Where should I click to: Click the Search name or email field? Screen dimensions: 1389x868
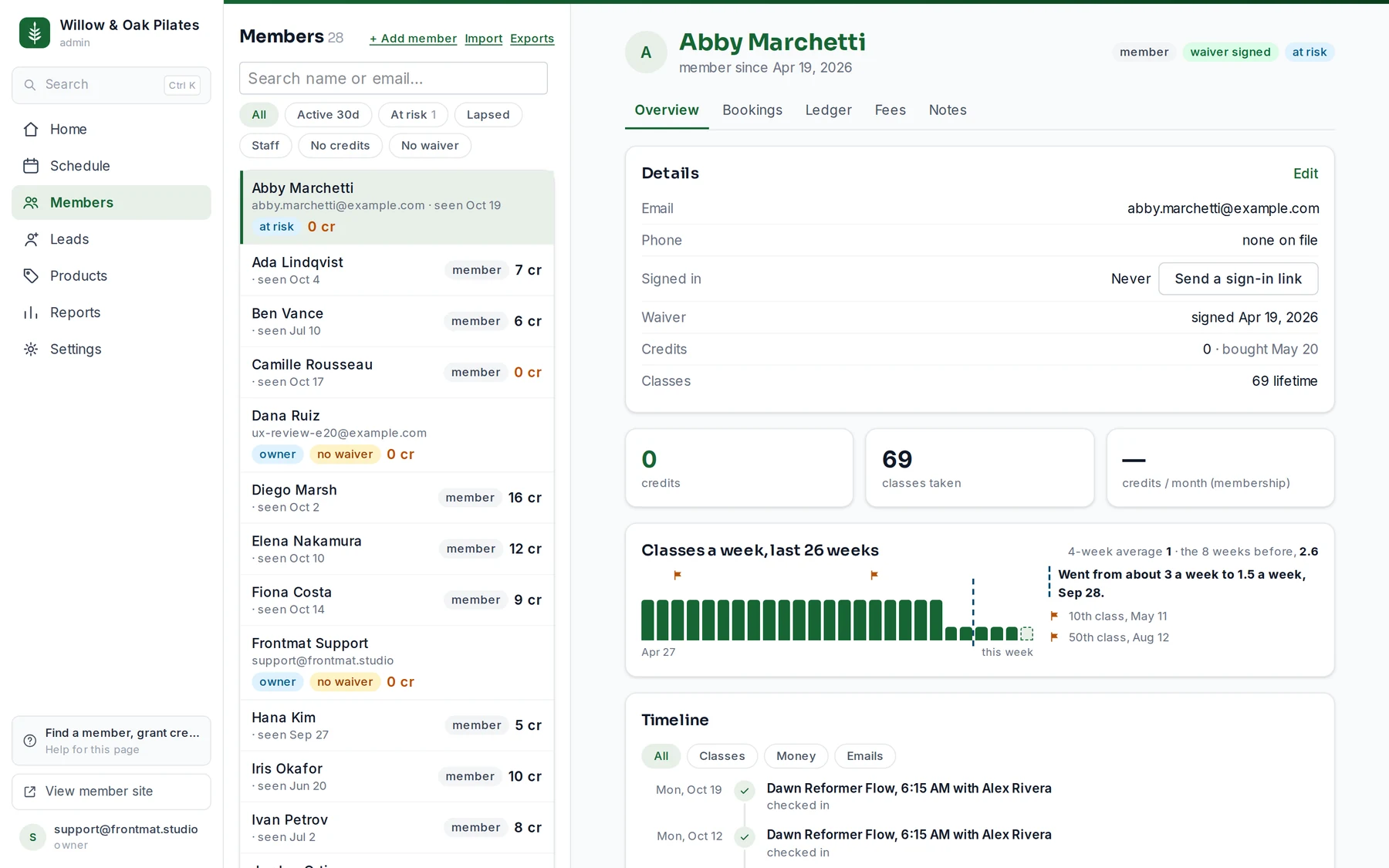[x=394, y=79]
